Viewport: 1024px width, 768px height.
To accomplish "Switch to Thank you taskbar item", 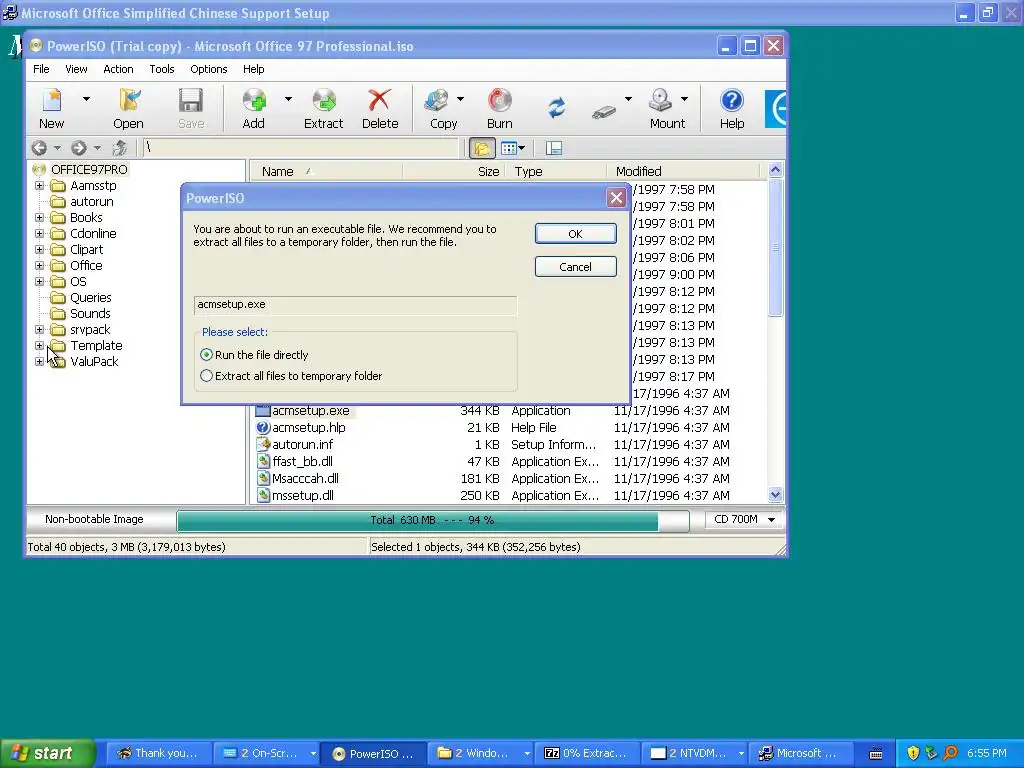I will click(159, 754).
